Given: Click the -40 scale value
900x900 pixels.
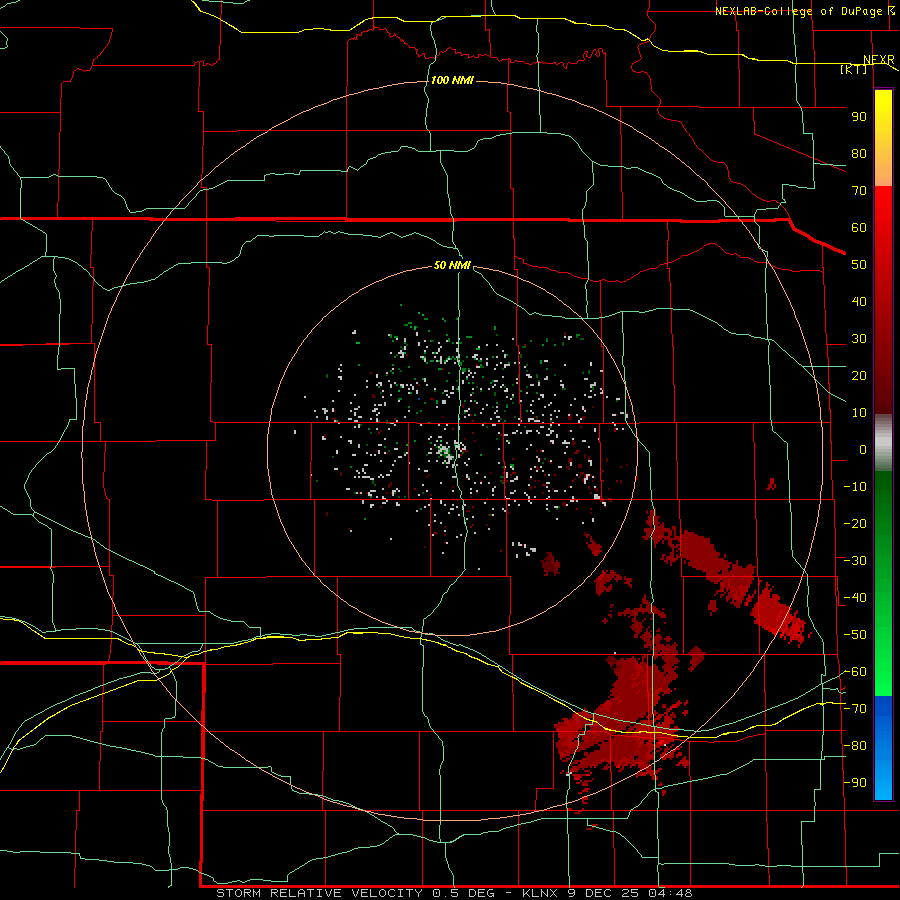Looking at the screenshot, I should tap(855, 598).
